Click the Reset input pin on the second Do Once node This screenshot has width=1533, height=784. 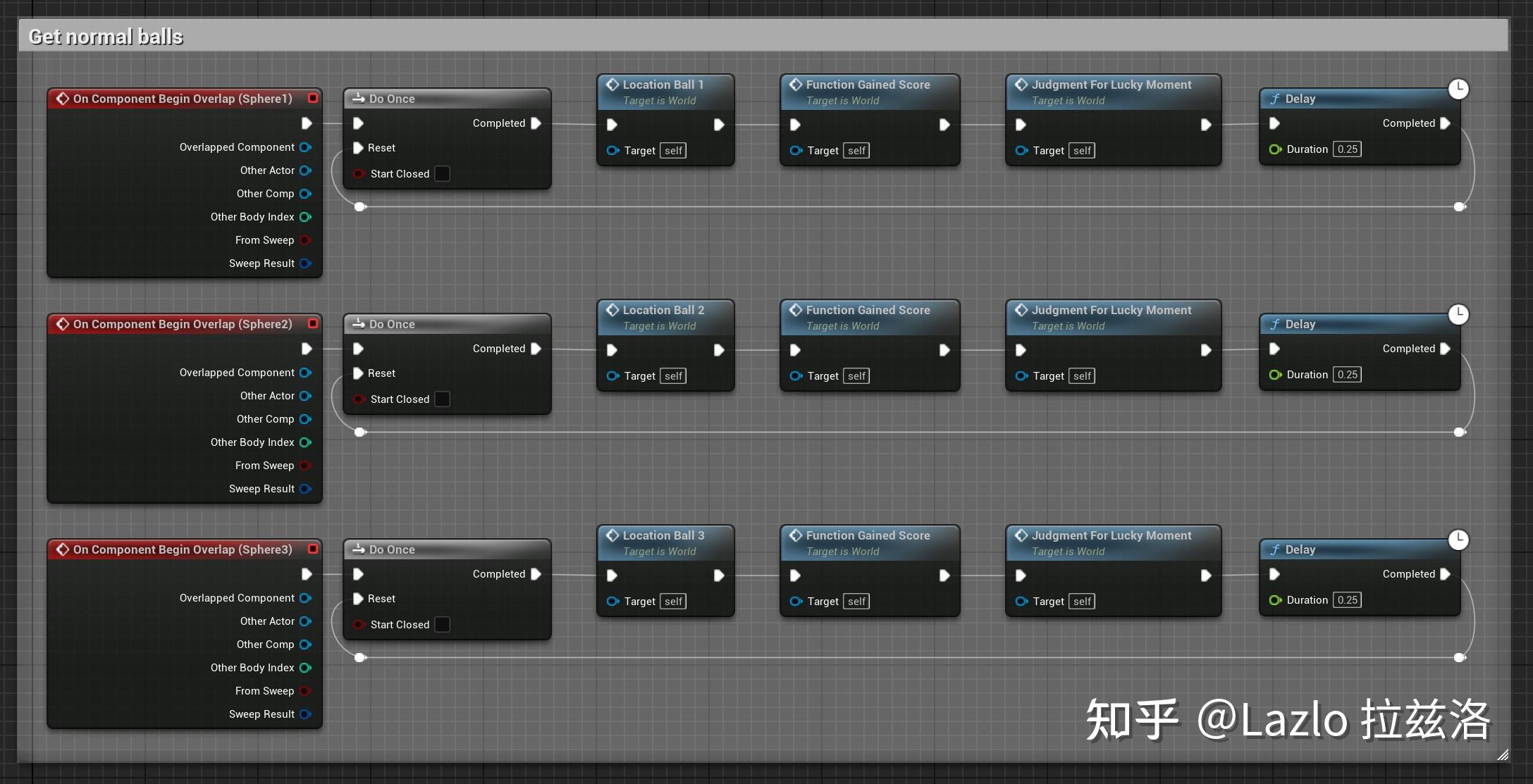(358, 373)
